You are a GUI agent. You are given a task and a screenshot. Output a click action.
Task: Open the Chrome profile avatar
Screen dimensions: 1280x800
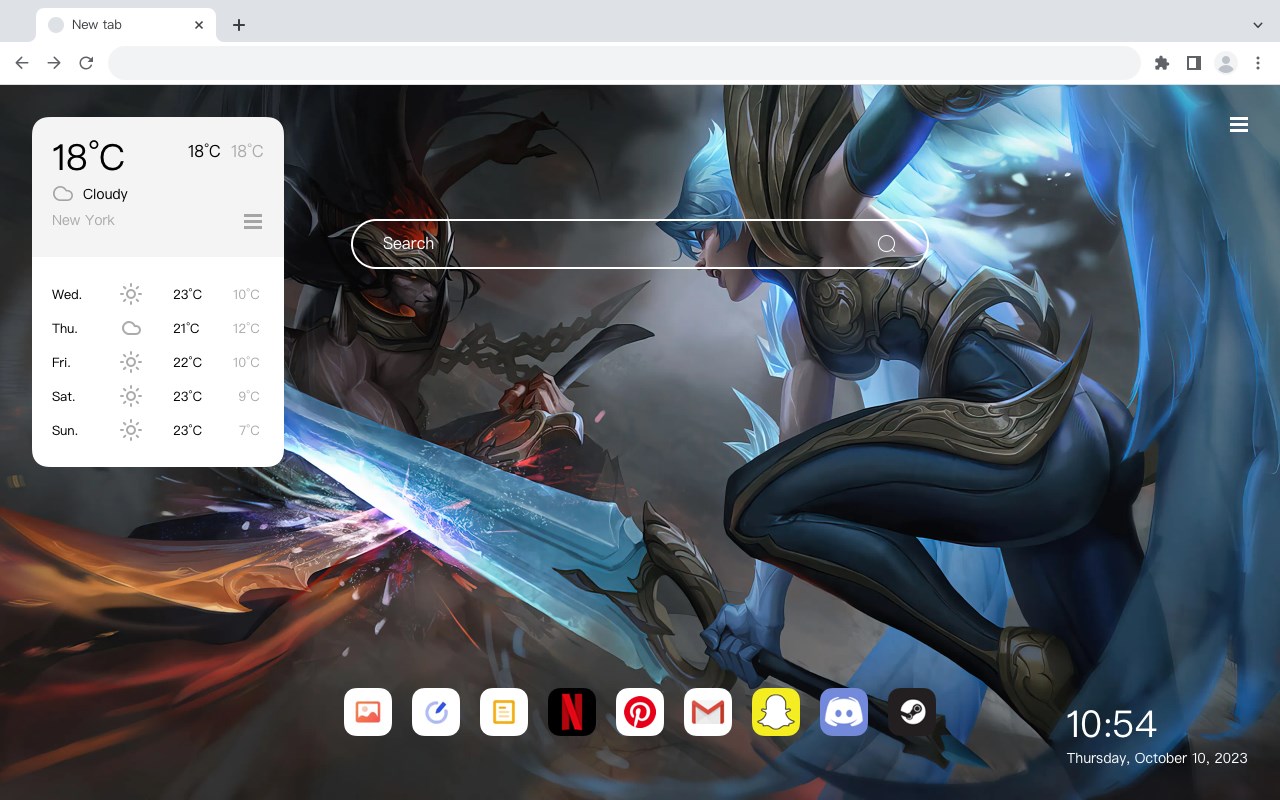point(1226,63)
